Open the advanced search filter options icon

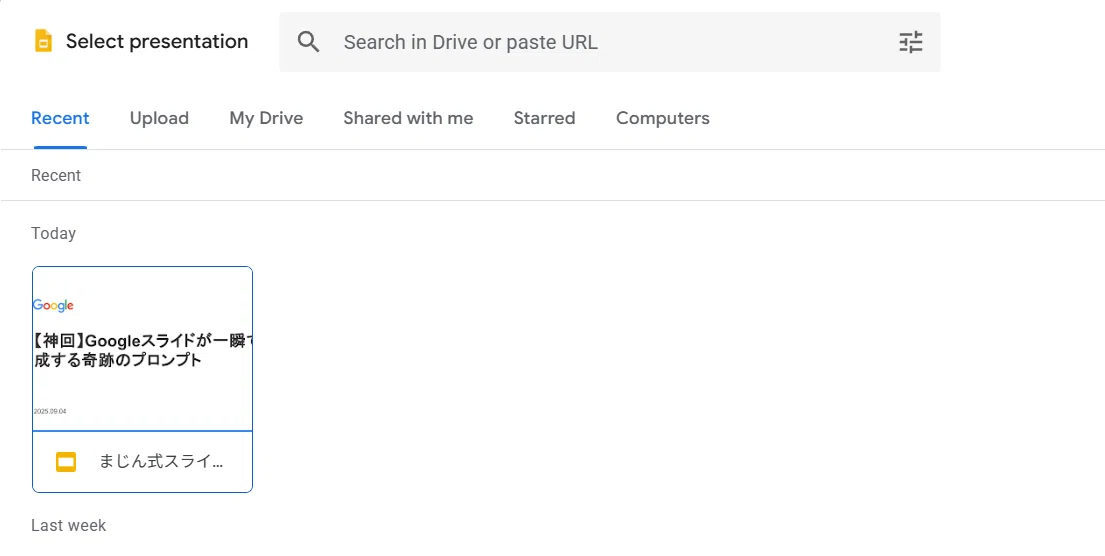(x=910, y=42)
